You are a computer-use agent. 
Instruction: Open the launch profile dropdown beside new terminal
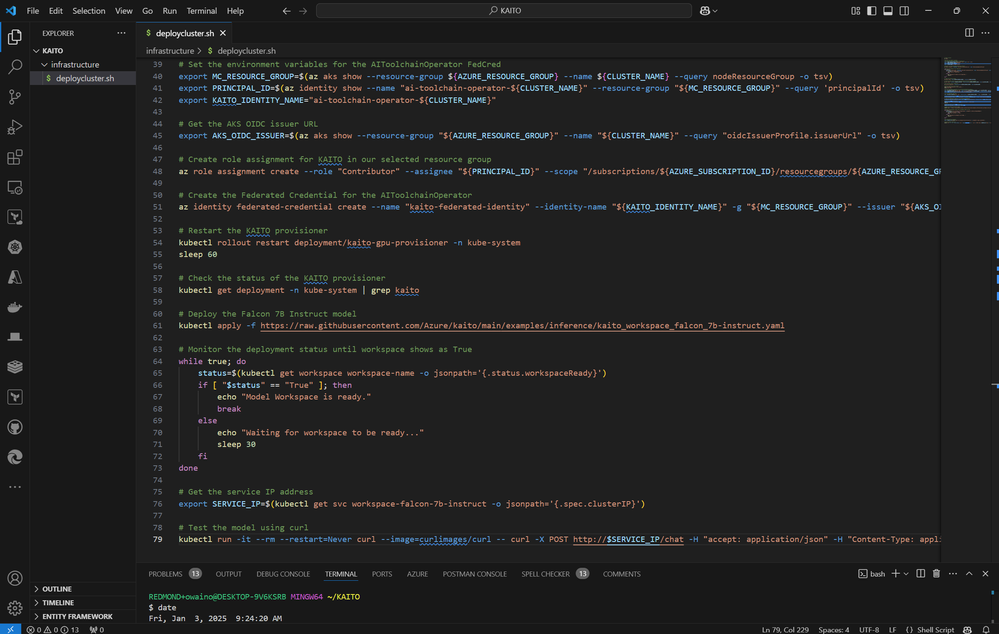(906, 574)
